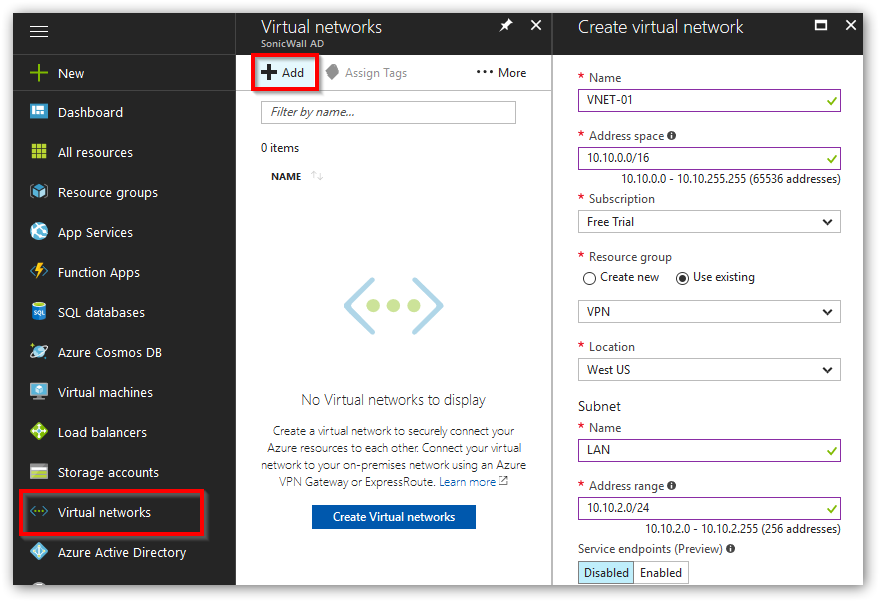Select the Resource groups cube icon
This screenshot has height=602, width=880.
point(39,191)
